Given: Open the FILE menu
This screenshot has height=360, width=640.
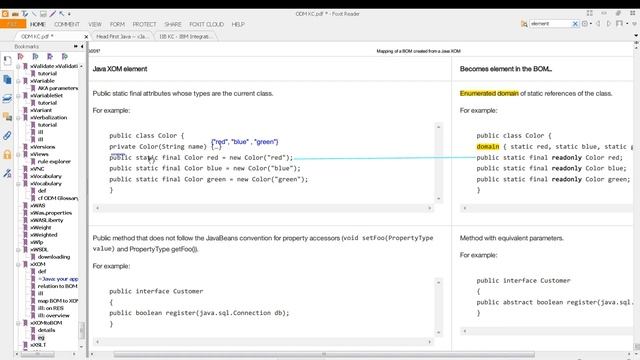Looking at the screenshot, I should 13,24.
